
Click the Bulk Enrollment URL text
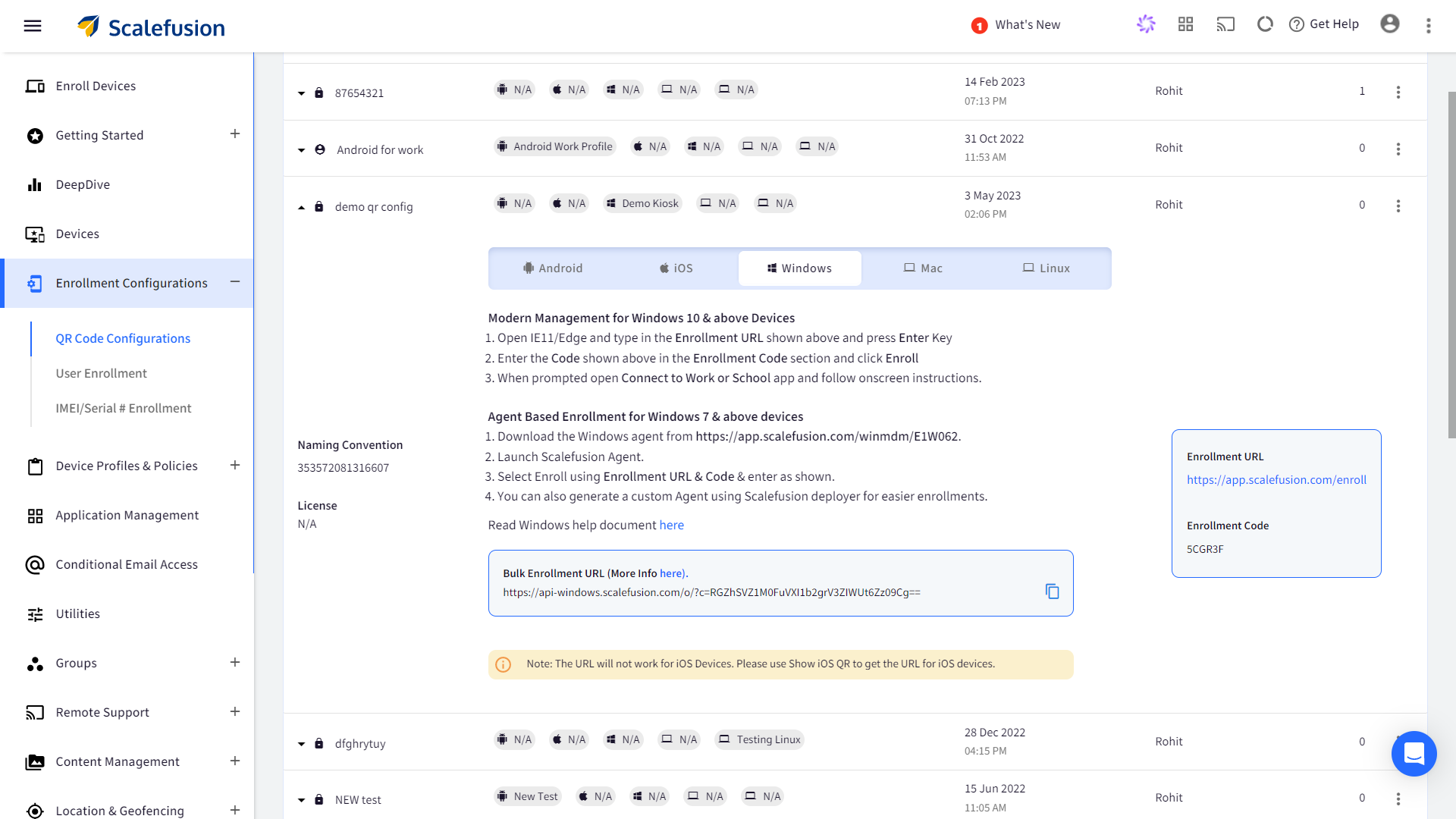(x=711, y=592)
